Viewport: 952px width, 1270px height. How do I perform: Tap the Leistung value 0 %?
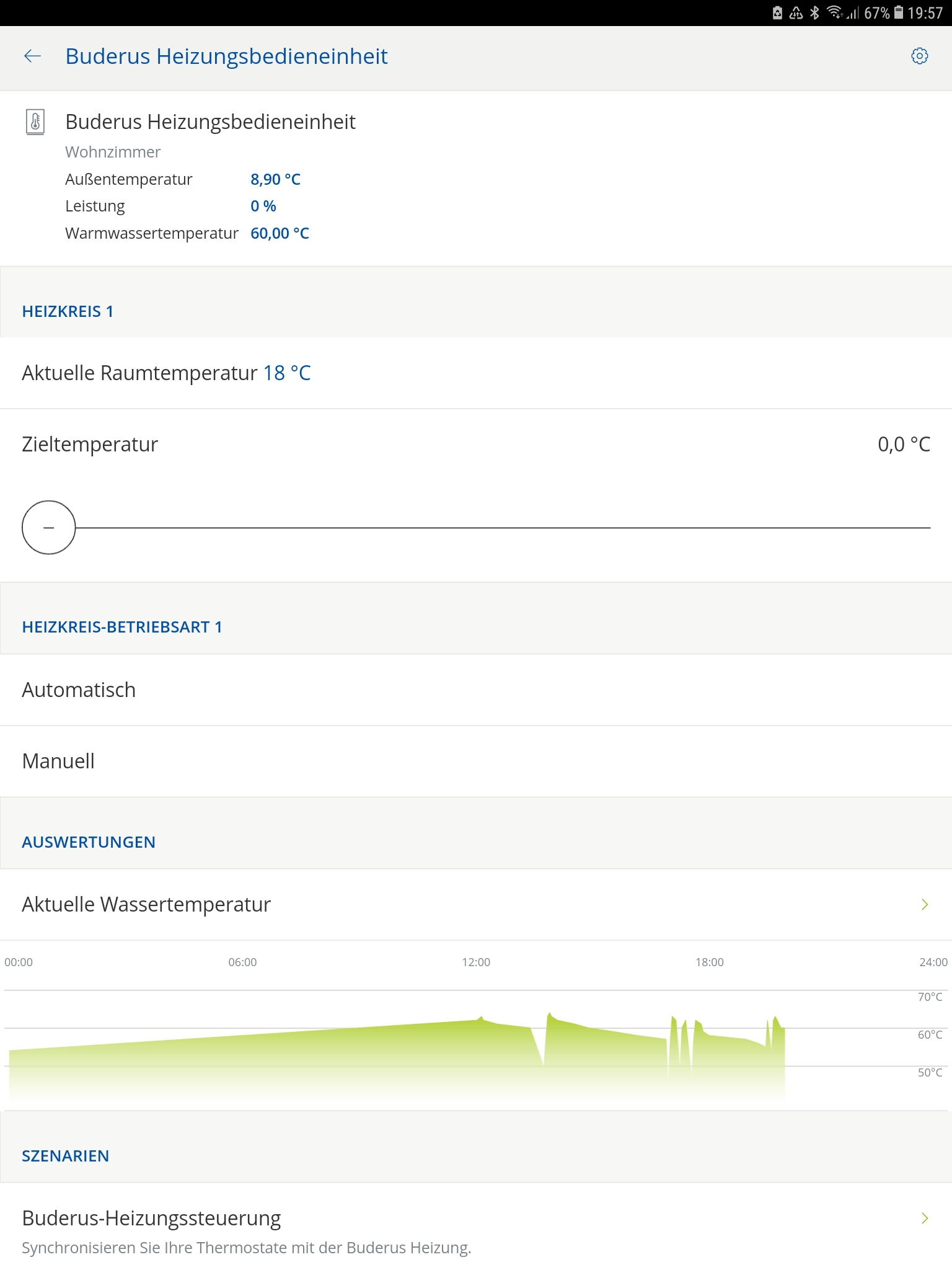coord(263,206)
